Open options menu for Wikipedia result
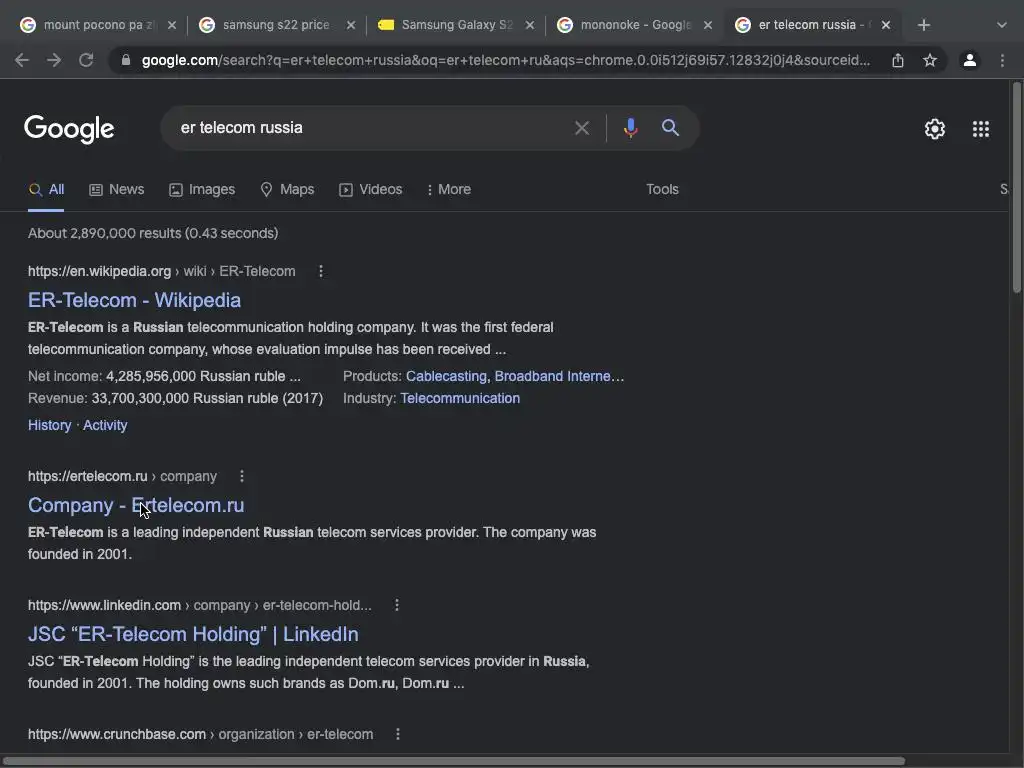 pyautogui.click(x=321, y=271)
